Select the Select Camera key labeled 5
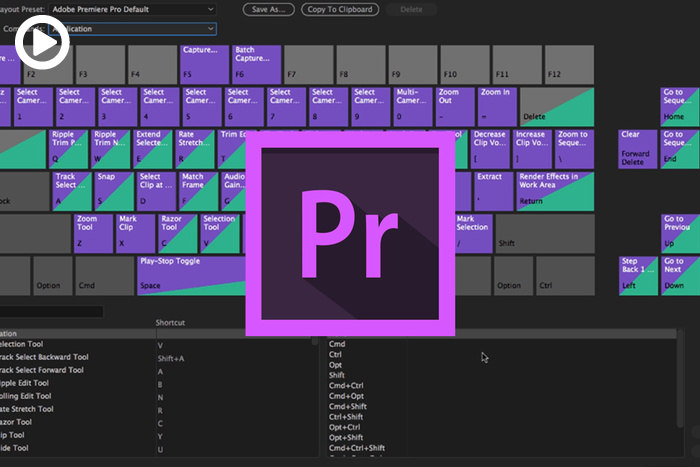700x467 pixels. (x=202, y=107)
